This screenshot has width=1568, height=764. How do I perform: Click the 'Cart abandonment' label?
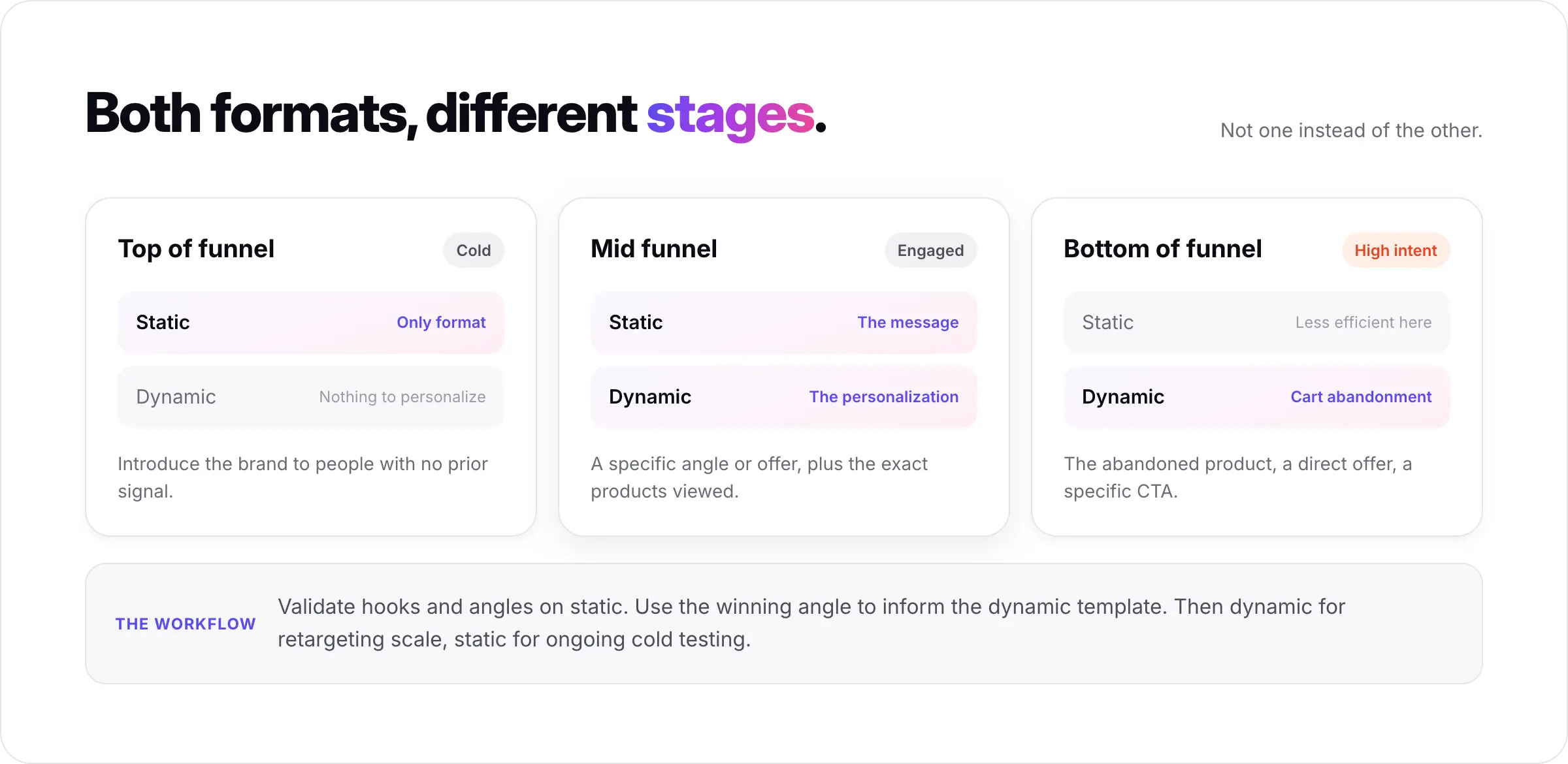pos(1361,397)
